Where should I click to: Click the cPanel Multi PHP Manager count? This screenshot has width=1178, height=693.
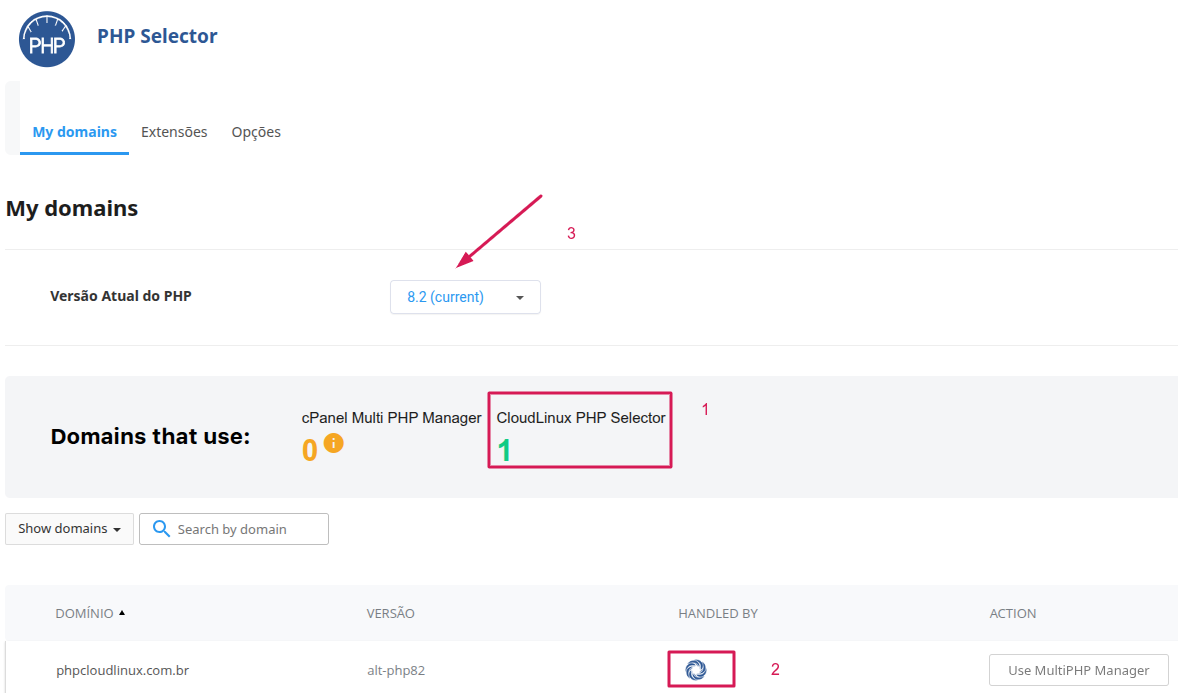coord(309,451)
